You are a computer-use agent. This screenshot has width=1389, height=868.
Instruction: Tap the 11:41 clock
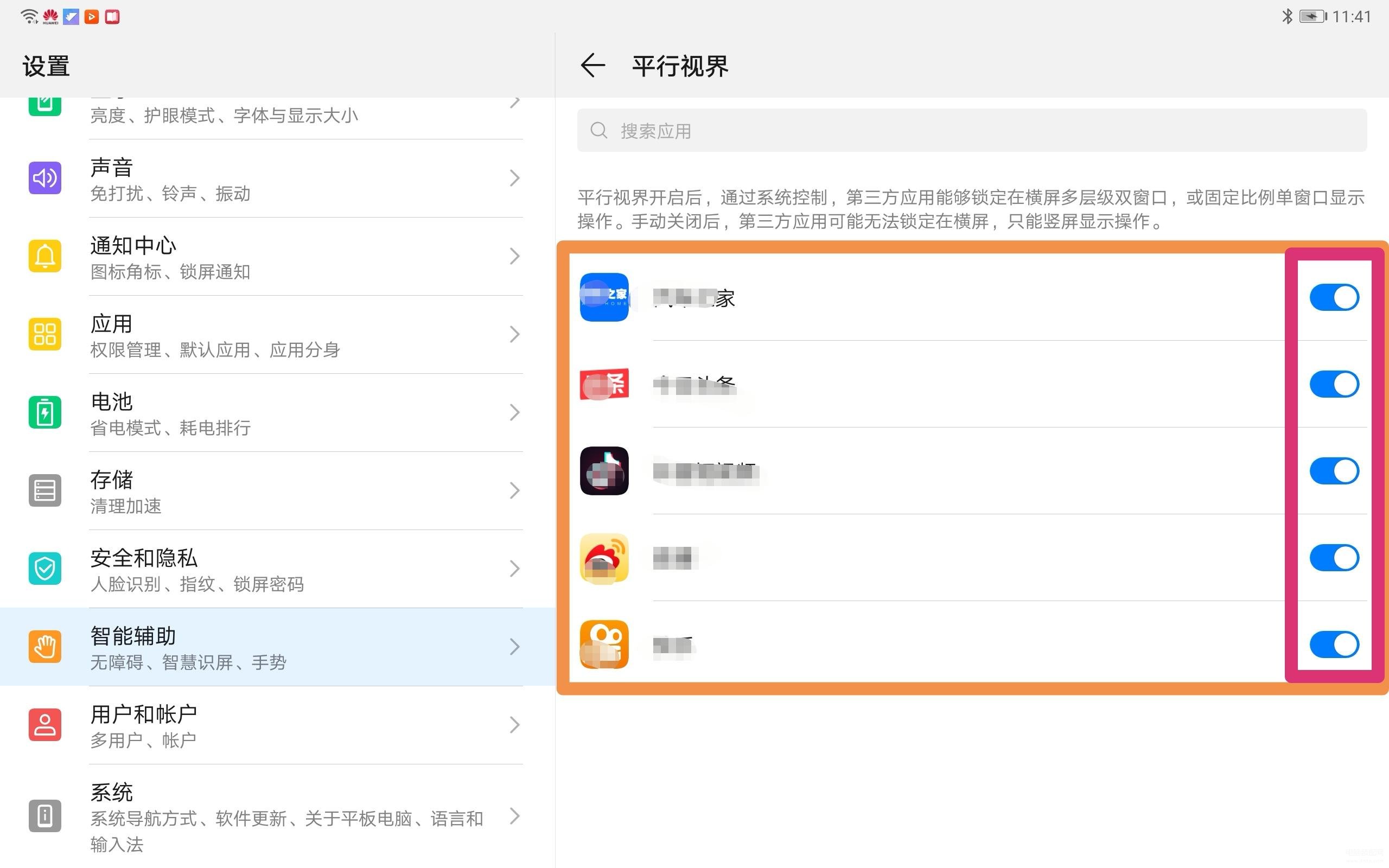pyautogui.click(x=1352, y=17)
